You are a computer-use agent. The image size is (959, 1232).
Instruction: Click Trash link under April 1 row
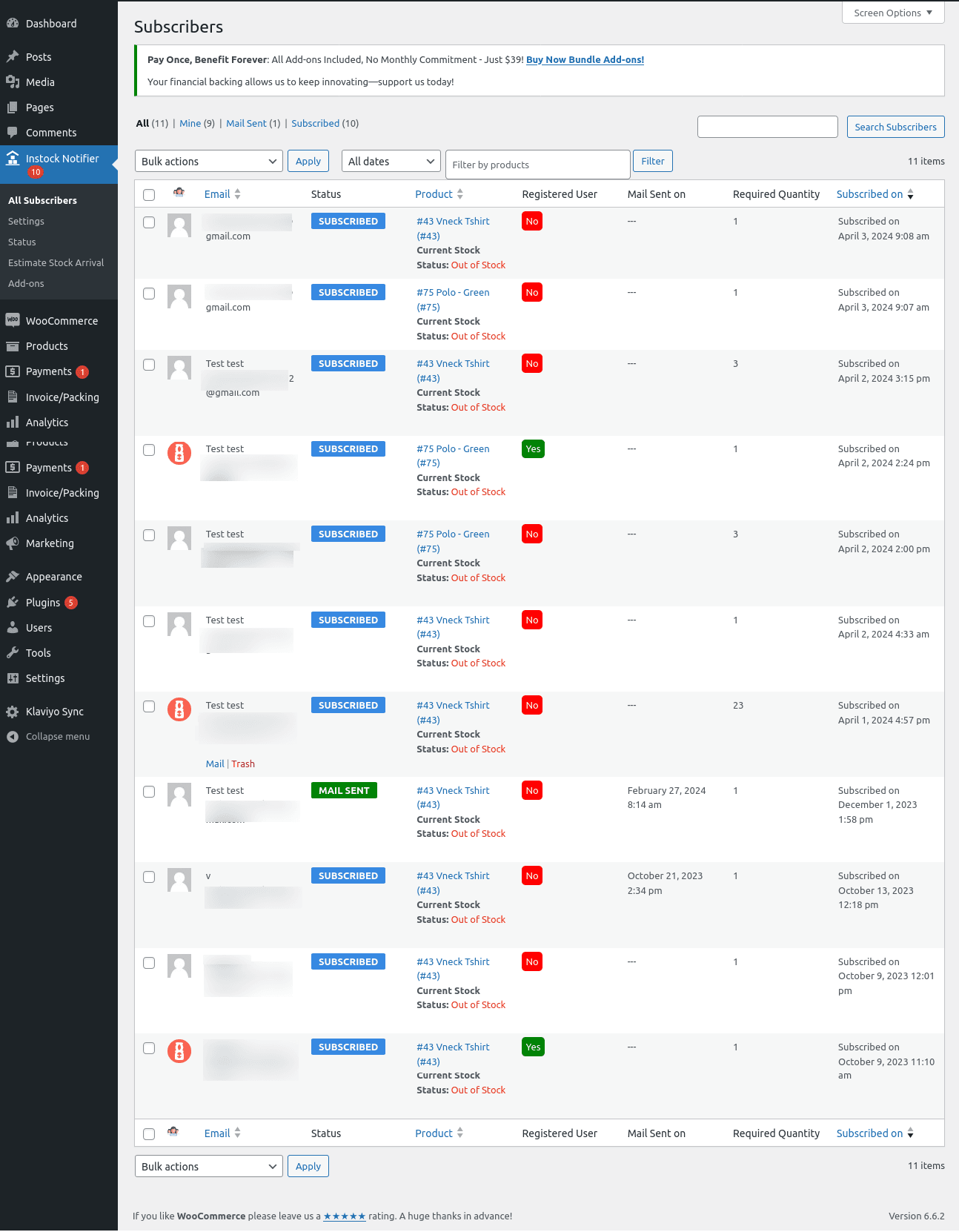(243, 764)
